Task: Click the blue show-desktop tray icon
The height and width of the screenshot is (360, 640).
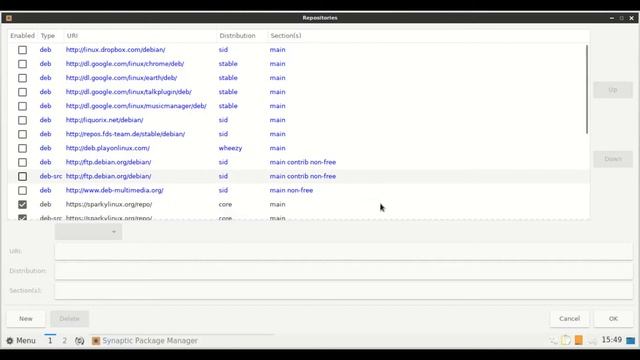Action: [631, 340]
